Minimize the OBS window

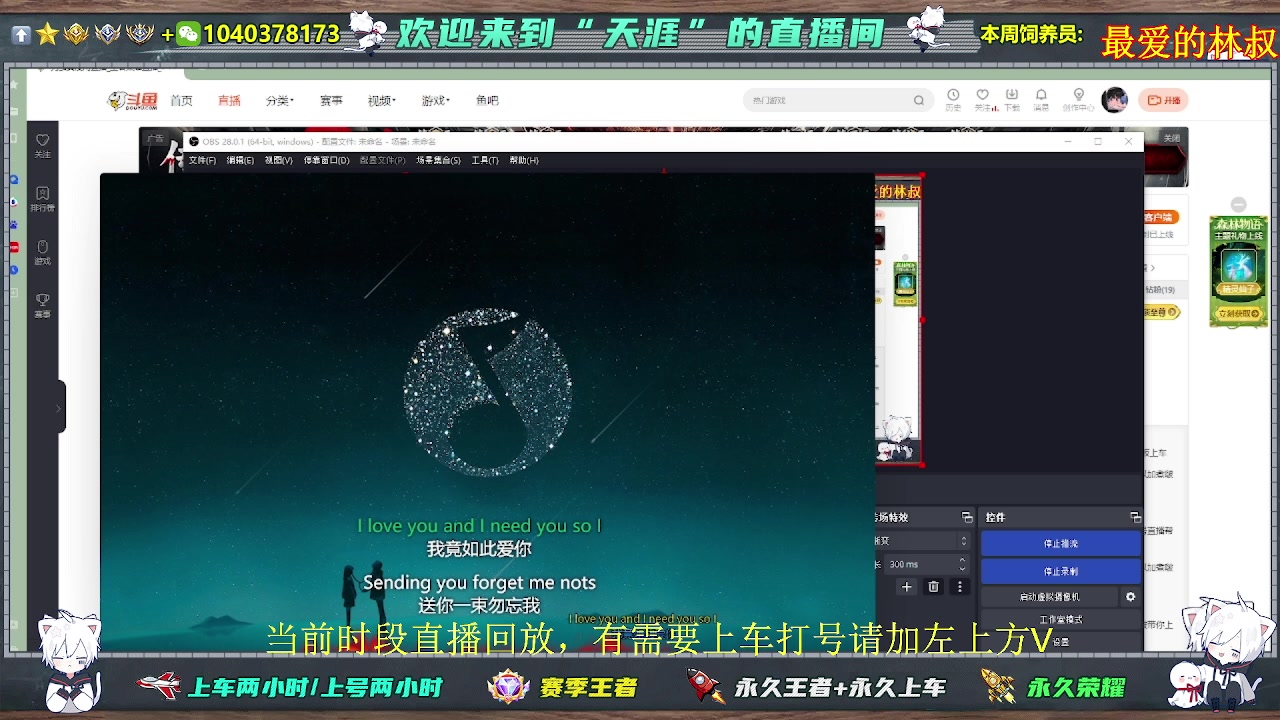pyautogui.click(x=1068, y=142)
